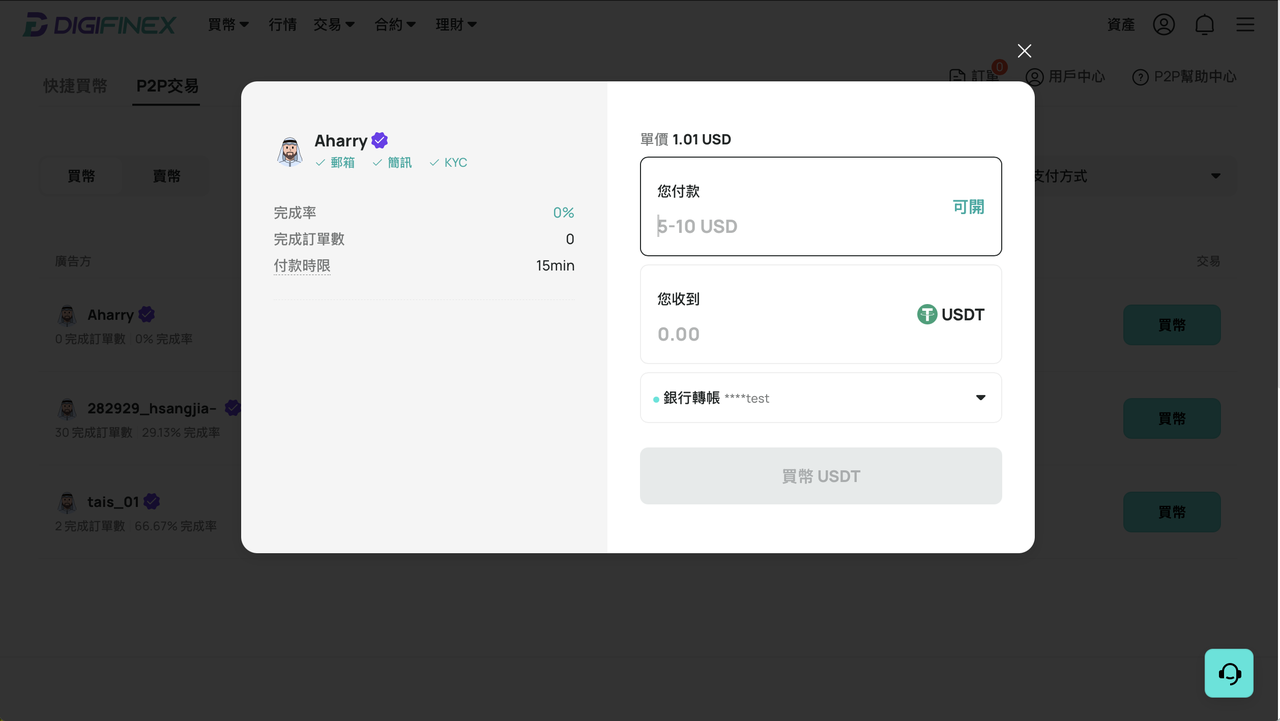The image size is (1280, 721).
Task: Open the hamburger menu icon
Action: pyautogui.click(x=1245, y=25)
